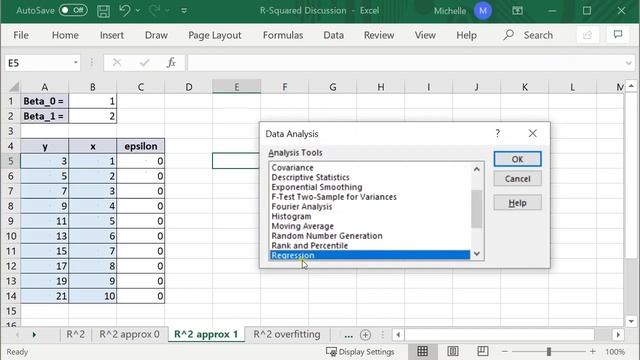Select column A header

pos(44,87)
